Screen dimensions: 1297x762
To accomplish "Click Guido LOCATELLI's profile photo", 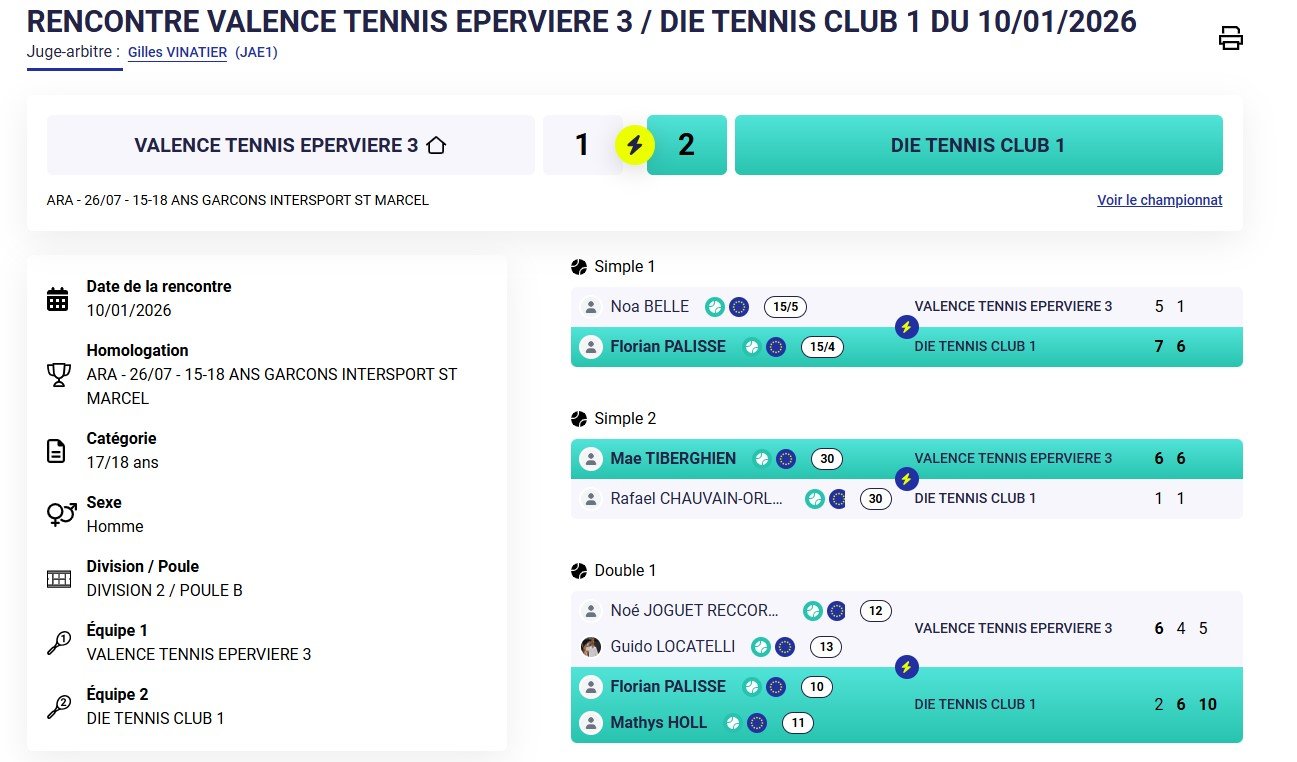I will (591, 647).
